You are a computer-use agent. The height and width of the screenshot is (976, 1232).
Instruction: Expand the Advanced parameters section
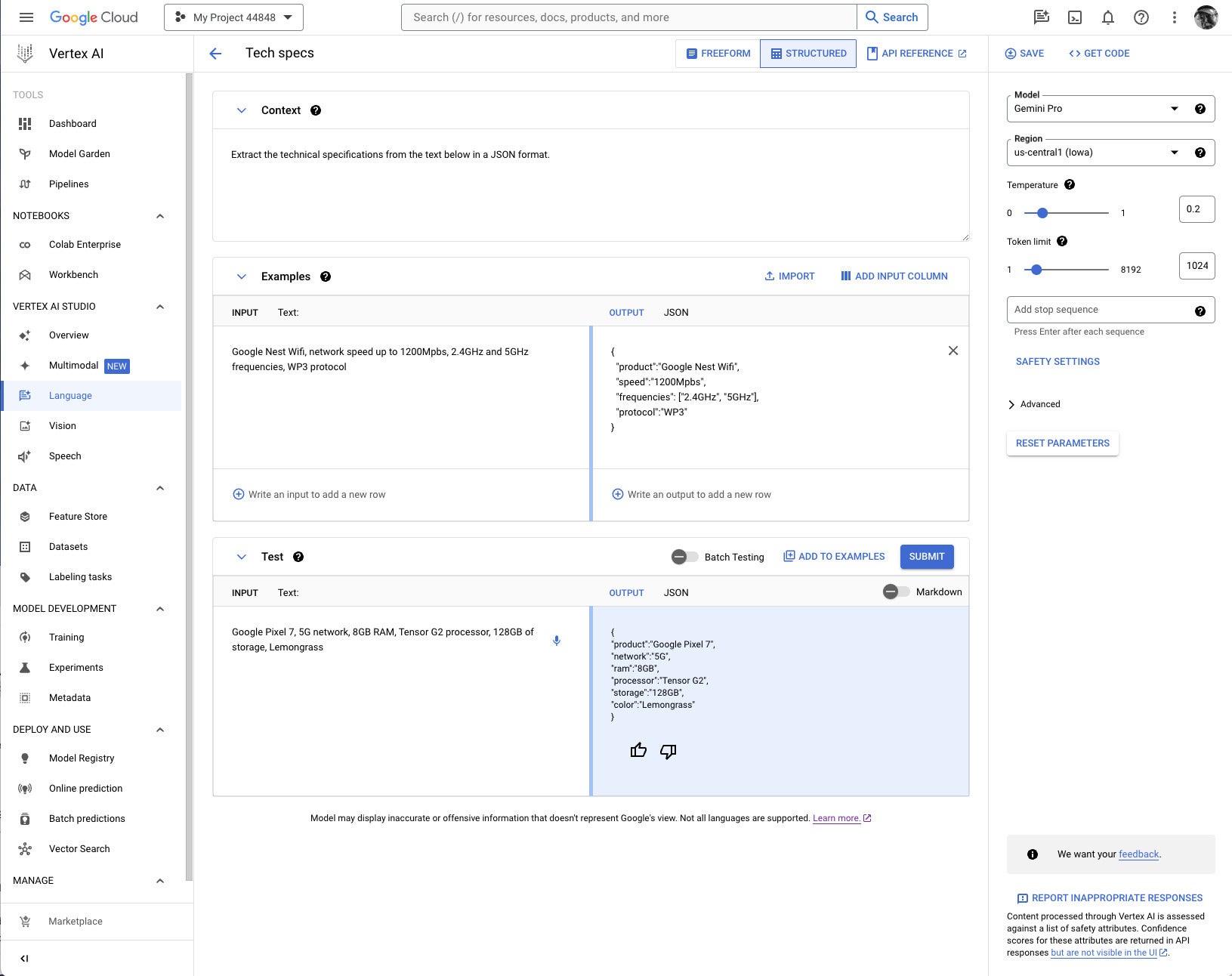coord(1033,404)
